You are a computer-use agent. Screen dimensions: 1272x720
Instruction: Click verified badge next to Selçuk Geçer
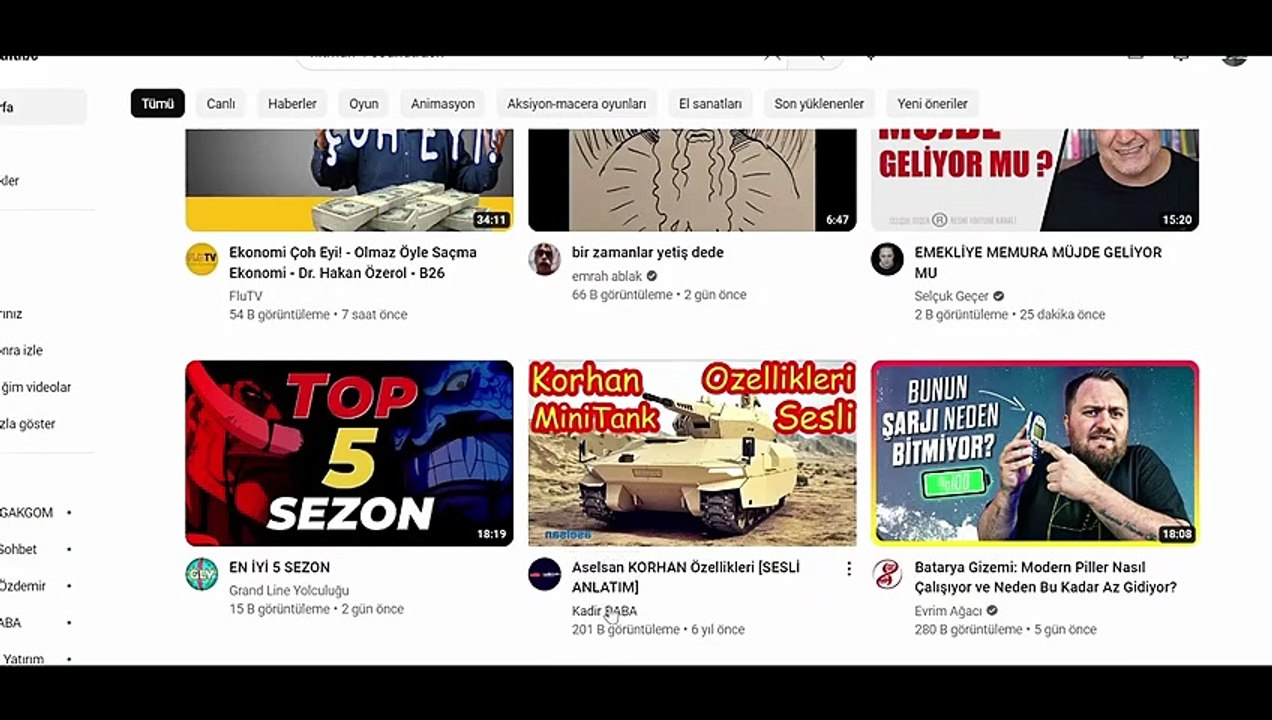point(999,296)
